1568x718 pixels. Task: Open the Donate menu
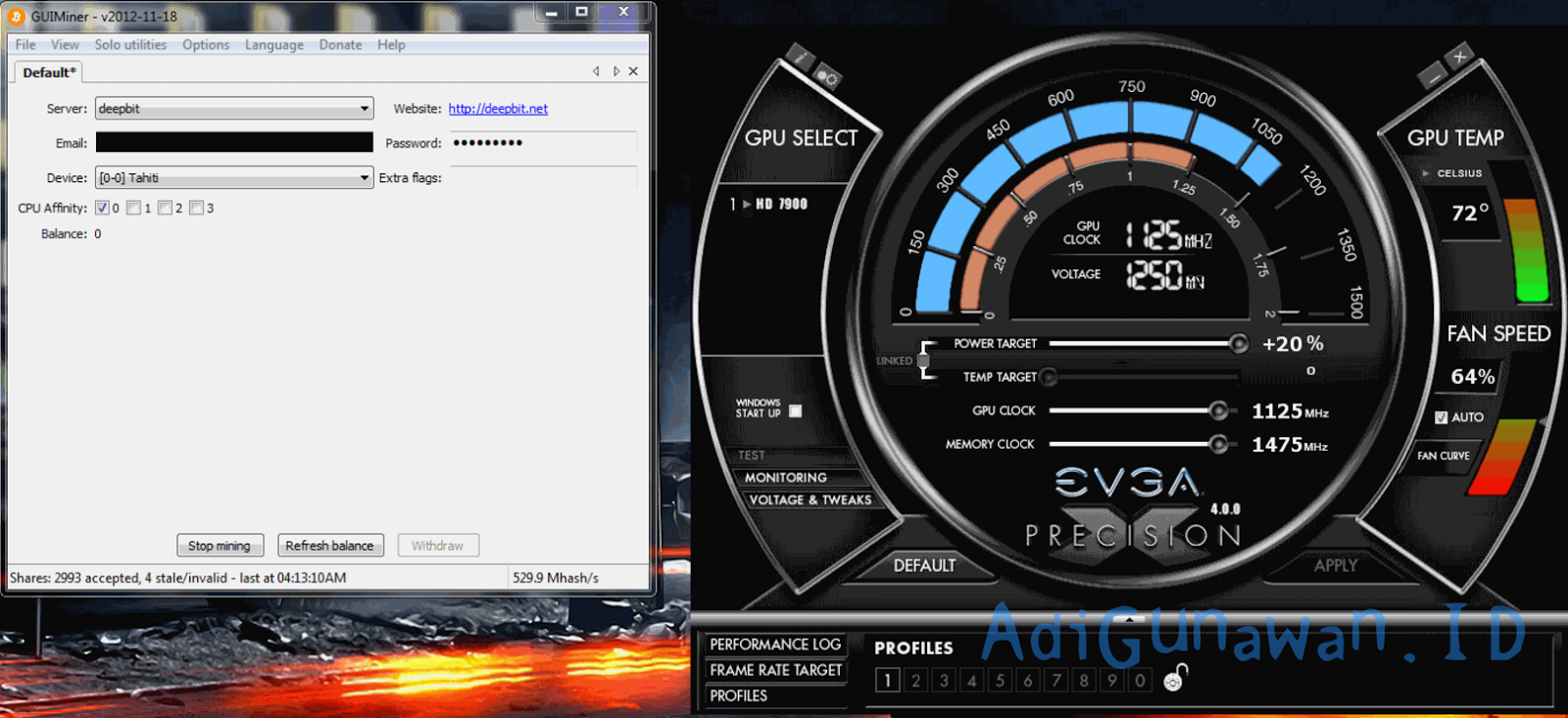[x=340, y=45]
